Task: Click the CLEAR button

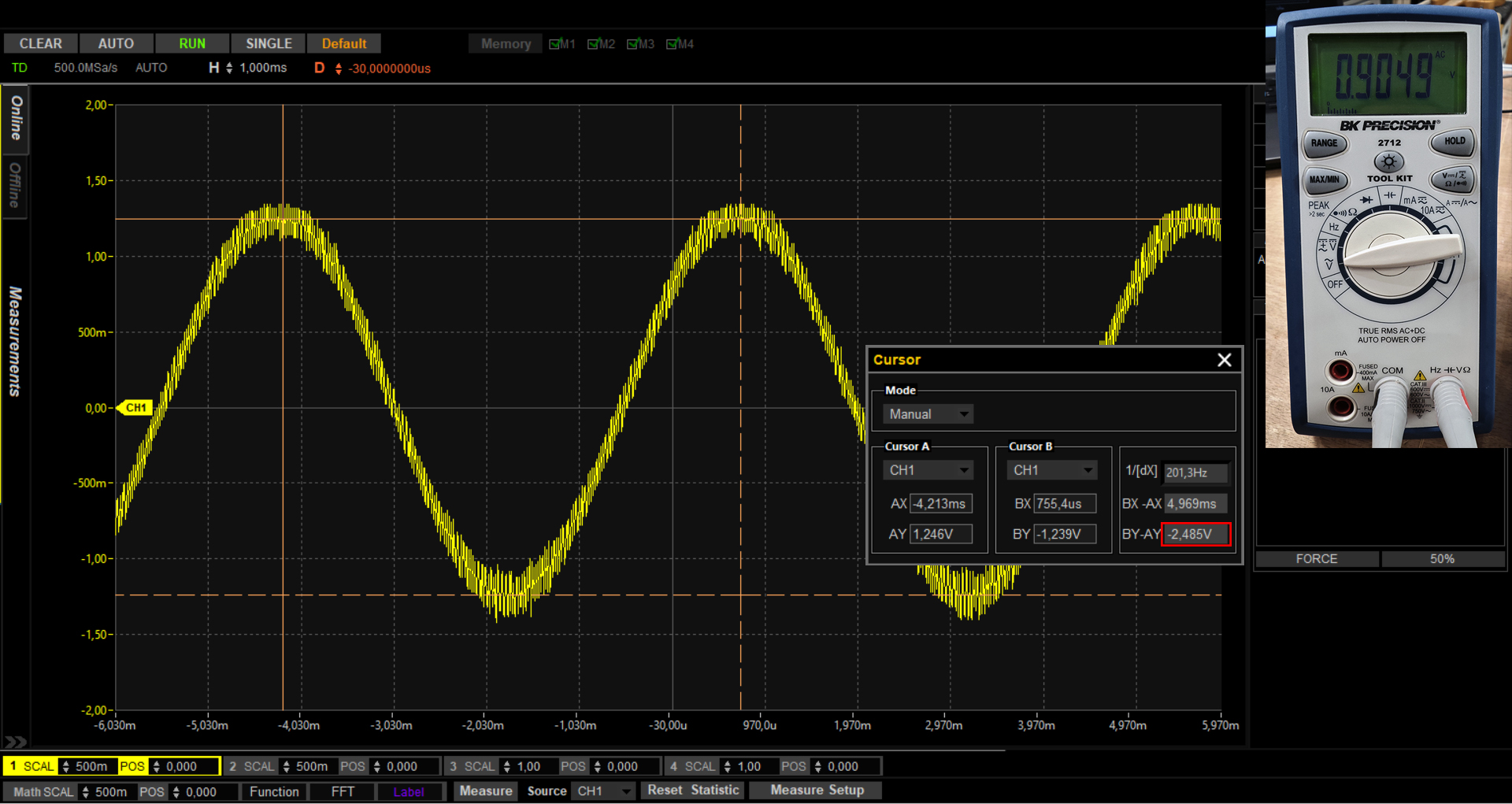Action: coord(40,43)
